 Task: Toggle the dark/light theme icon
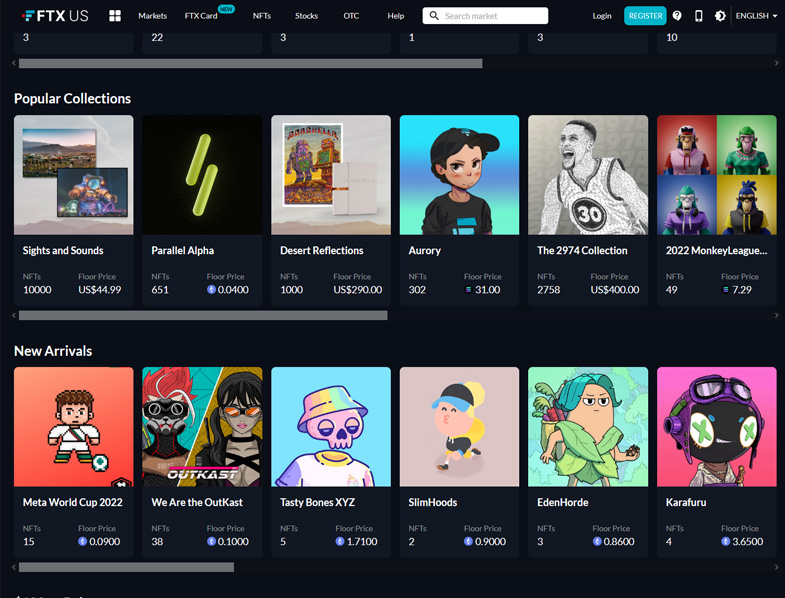(720, 16)
